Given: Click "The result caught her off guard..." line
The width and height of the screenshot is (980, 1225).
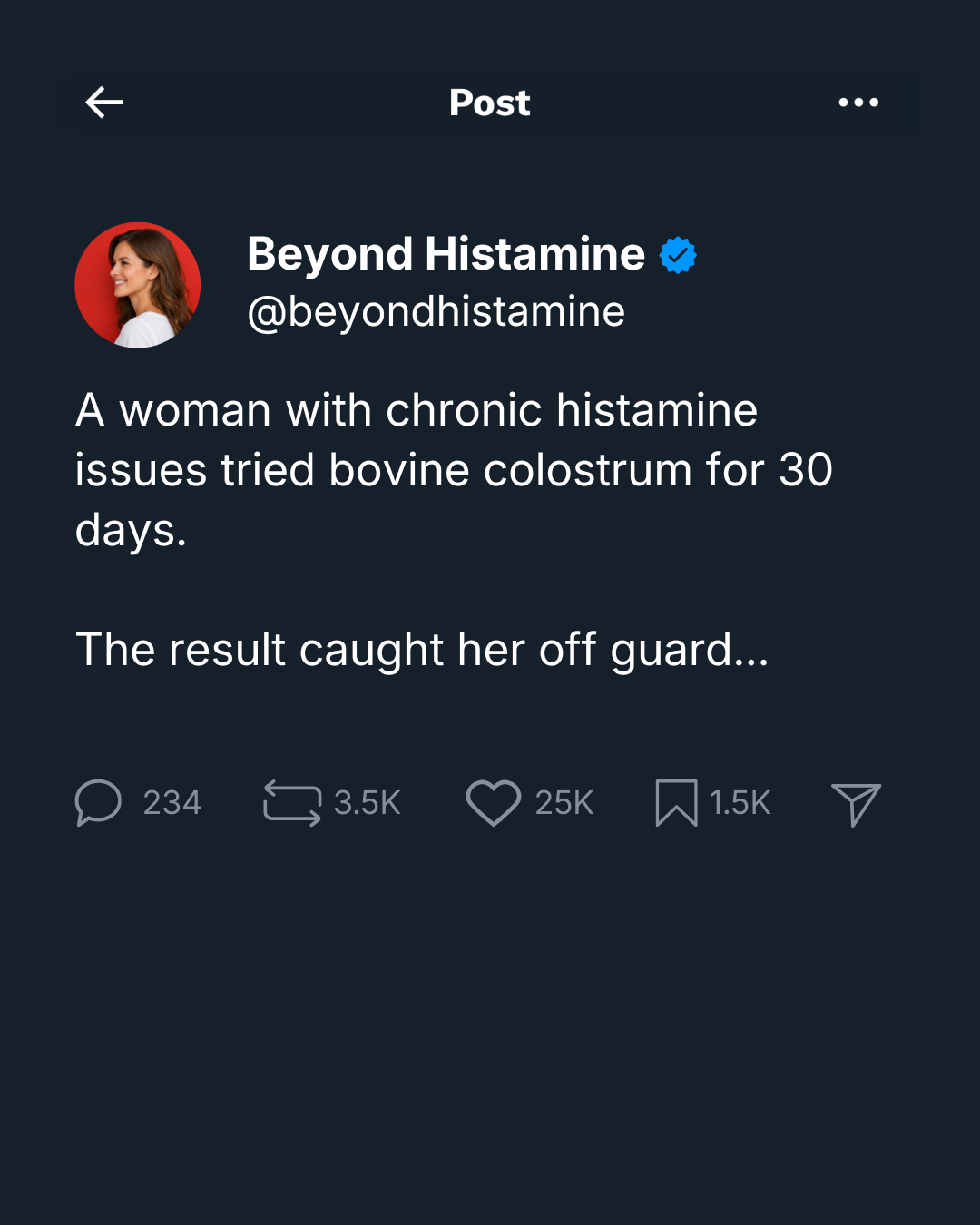Looking at the screenshot, I should click(x=422, y=650).
